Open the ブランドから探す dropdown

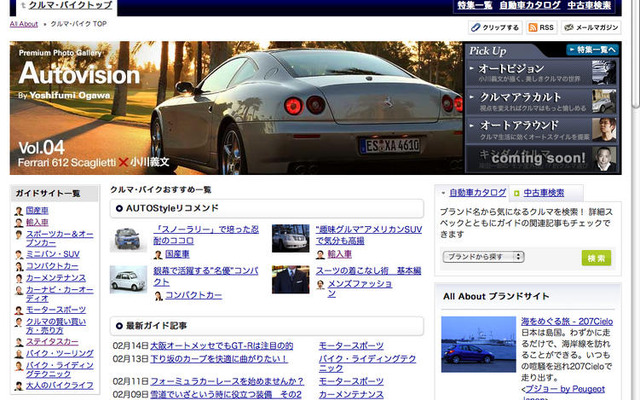(x=483, y=257)
